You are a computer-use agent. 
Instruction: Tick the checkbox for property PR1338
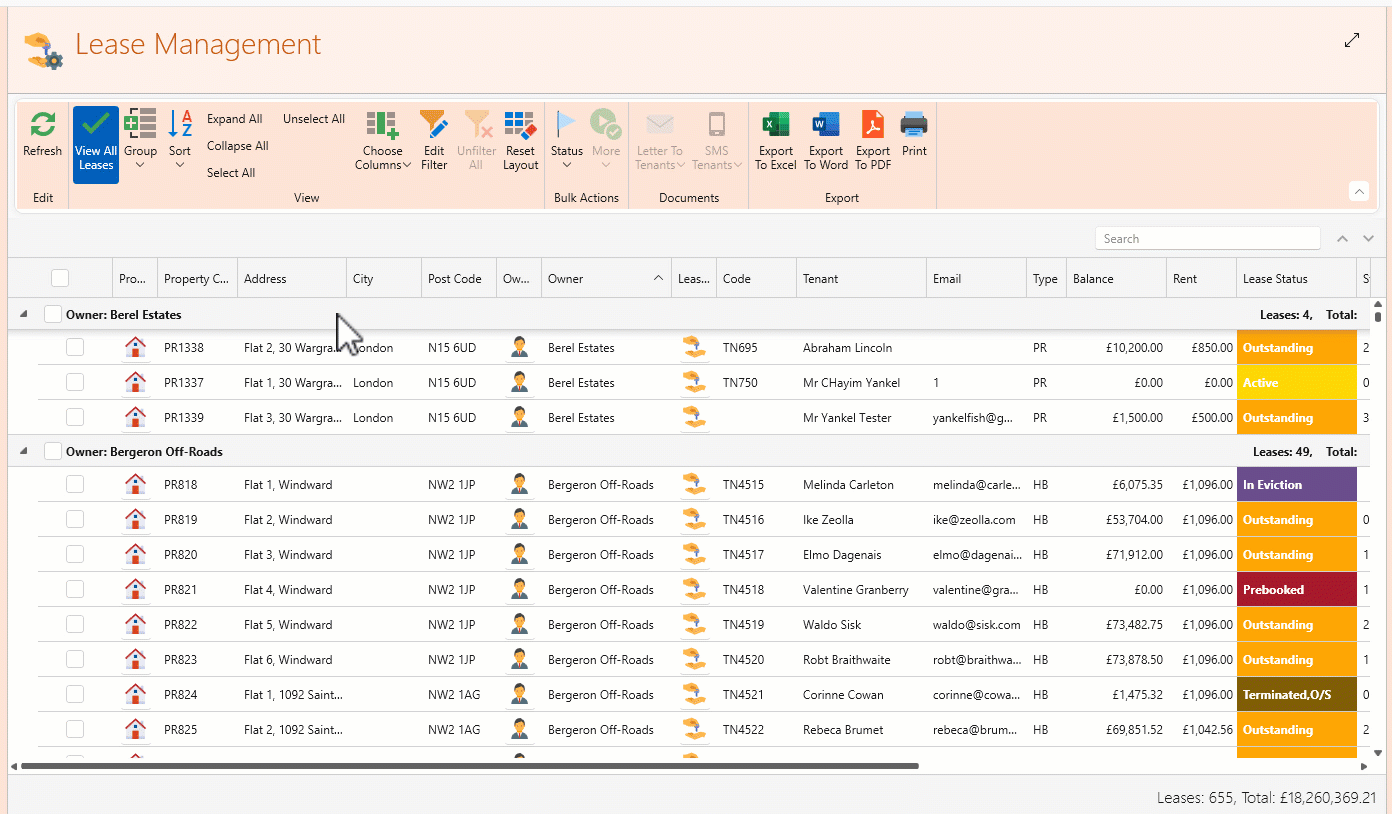click(x=75, y=348)
